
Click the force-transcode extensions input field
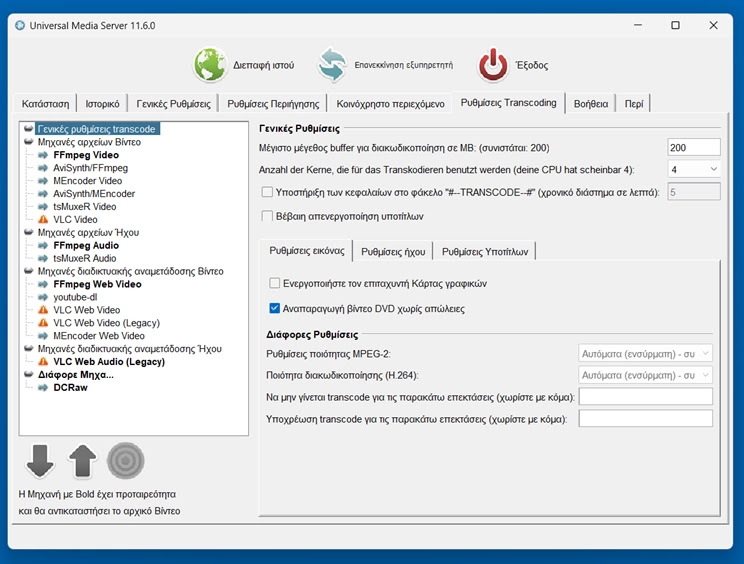click(645, 419)
